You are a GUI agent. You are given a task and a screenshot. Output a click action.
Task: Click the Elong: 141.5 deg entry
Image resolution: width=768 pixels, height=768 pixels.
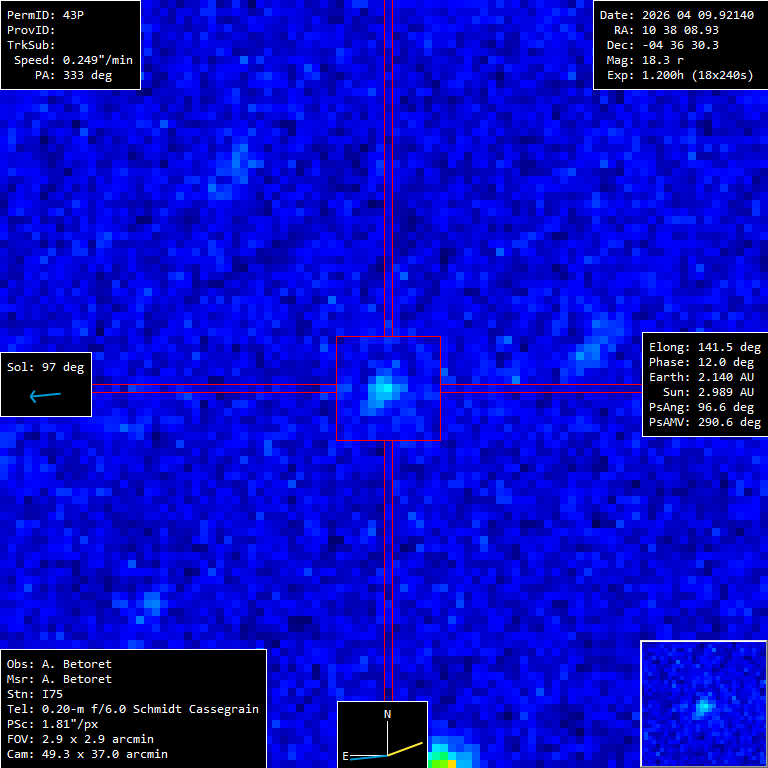[705, 347]
